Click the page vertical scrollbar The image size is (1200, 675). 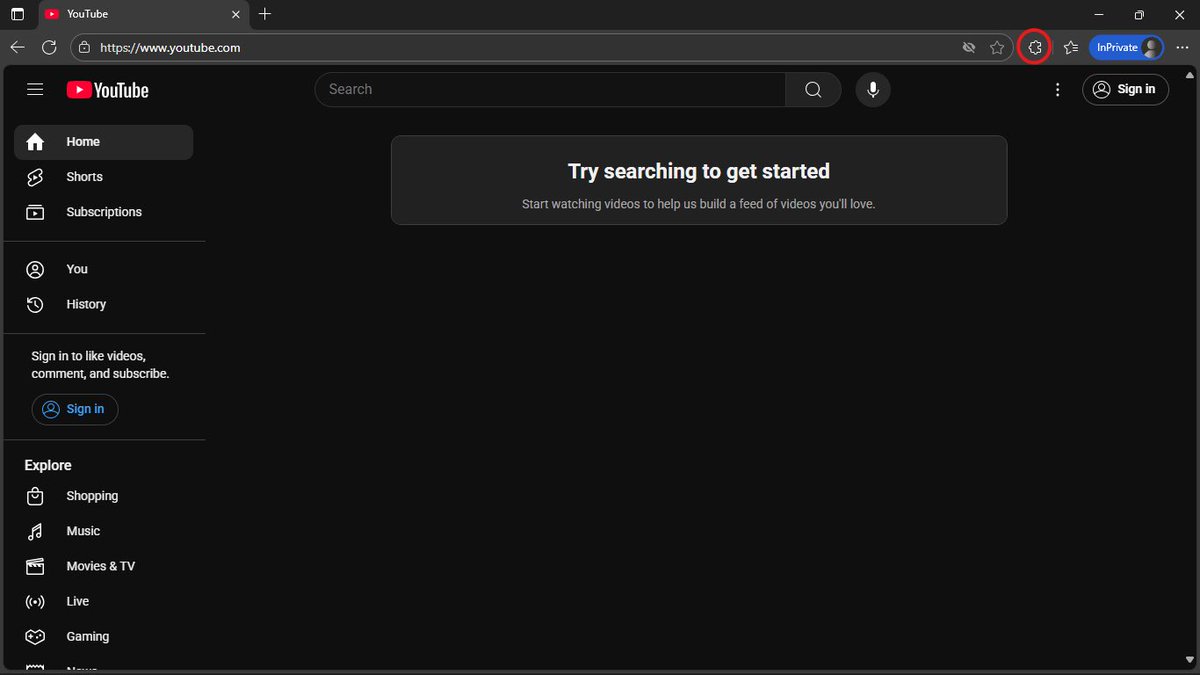[1189, 368]
